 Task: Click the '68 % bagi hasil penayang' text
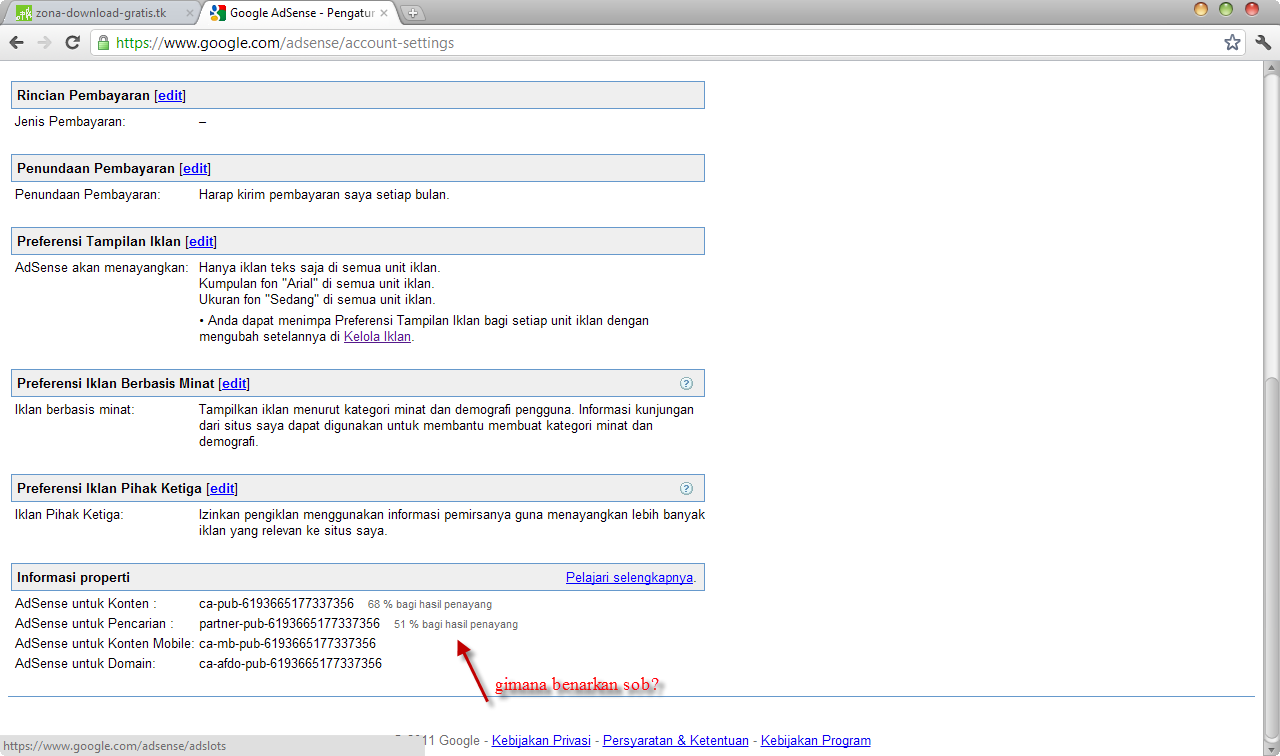pos(430,605)
